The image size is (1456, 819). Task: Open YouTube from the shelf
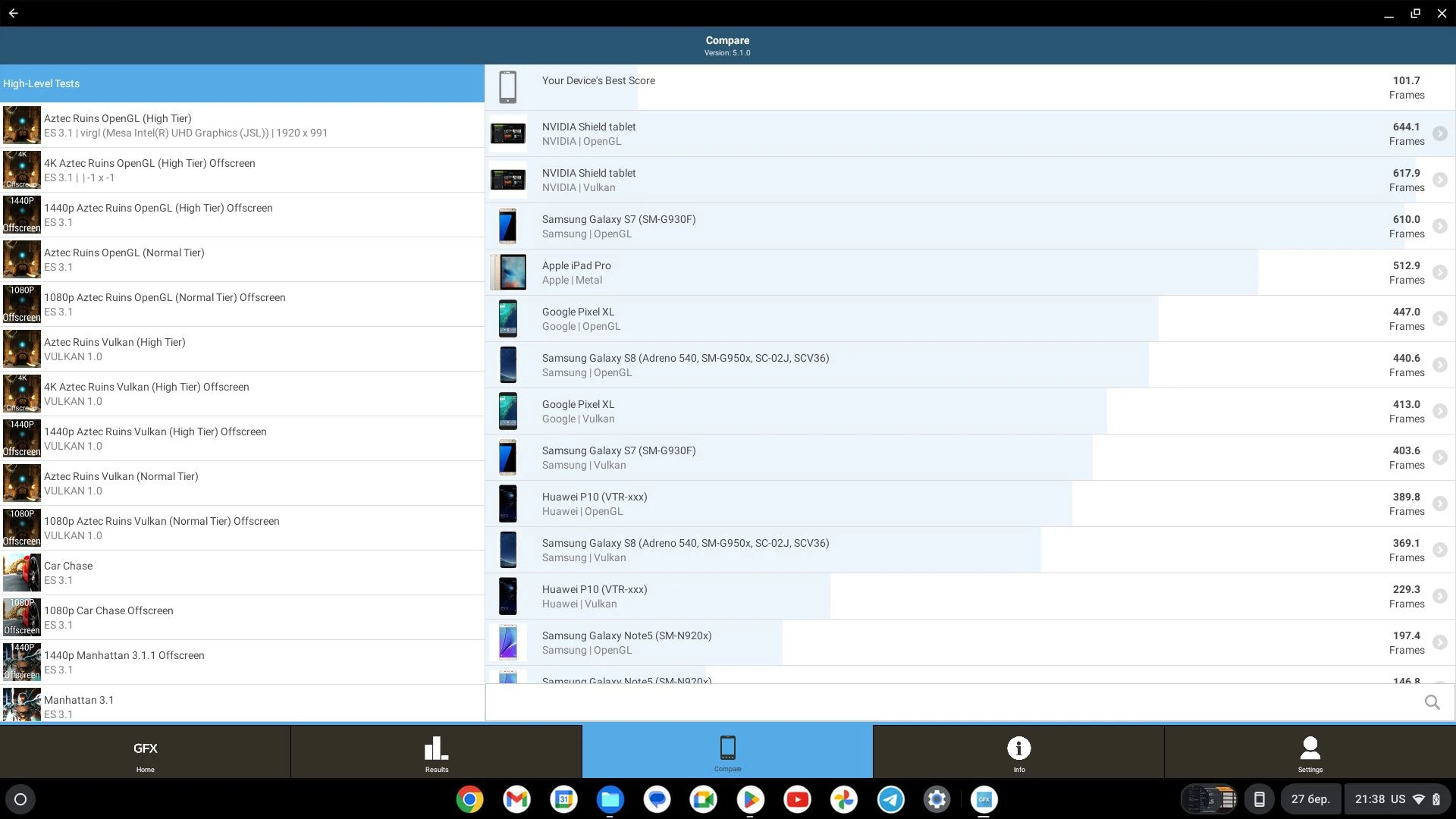point(797,799)
